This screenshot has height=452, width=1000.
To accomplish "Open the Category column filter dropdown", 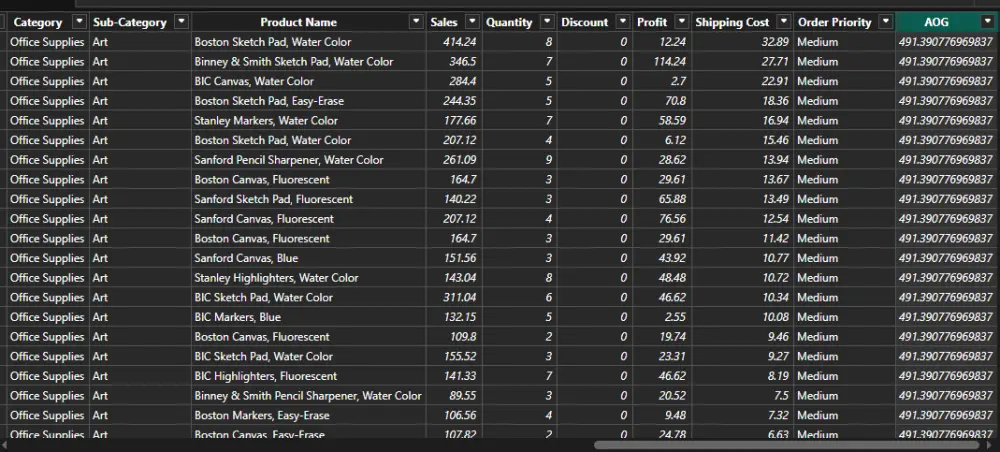I will point(77,22).
